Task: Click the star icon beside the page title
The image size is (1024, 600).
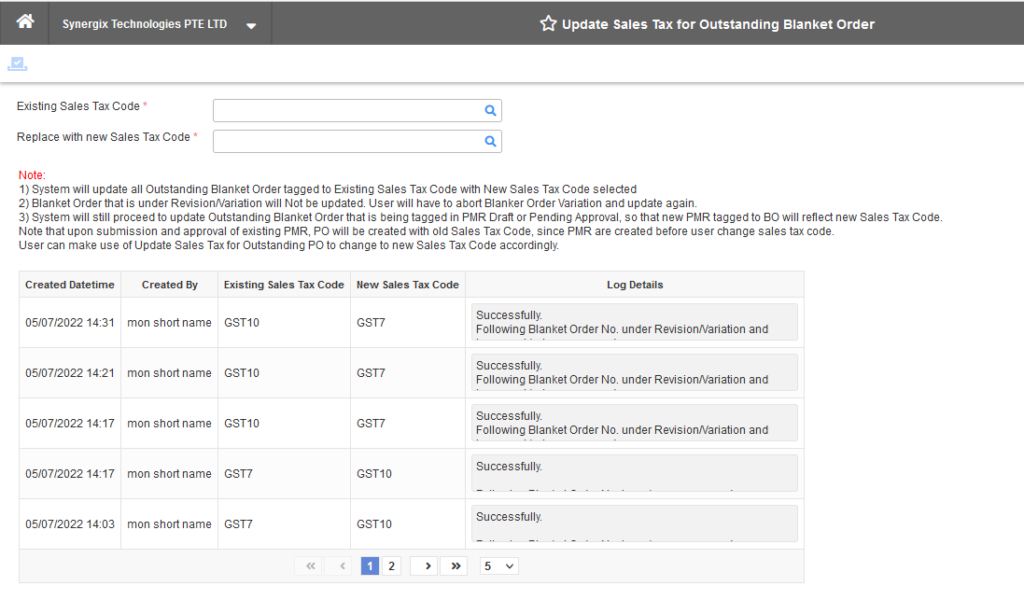Action: pyautogui.click(x=548, y=22)
